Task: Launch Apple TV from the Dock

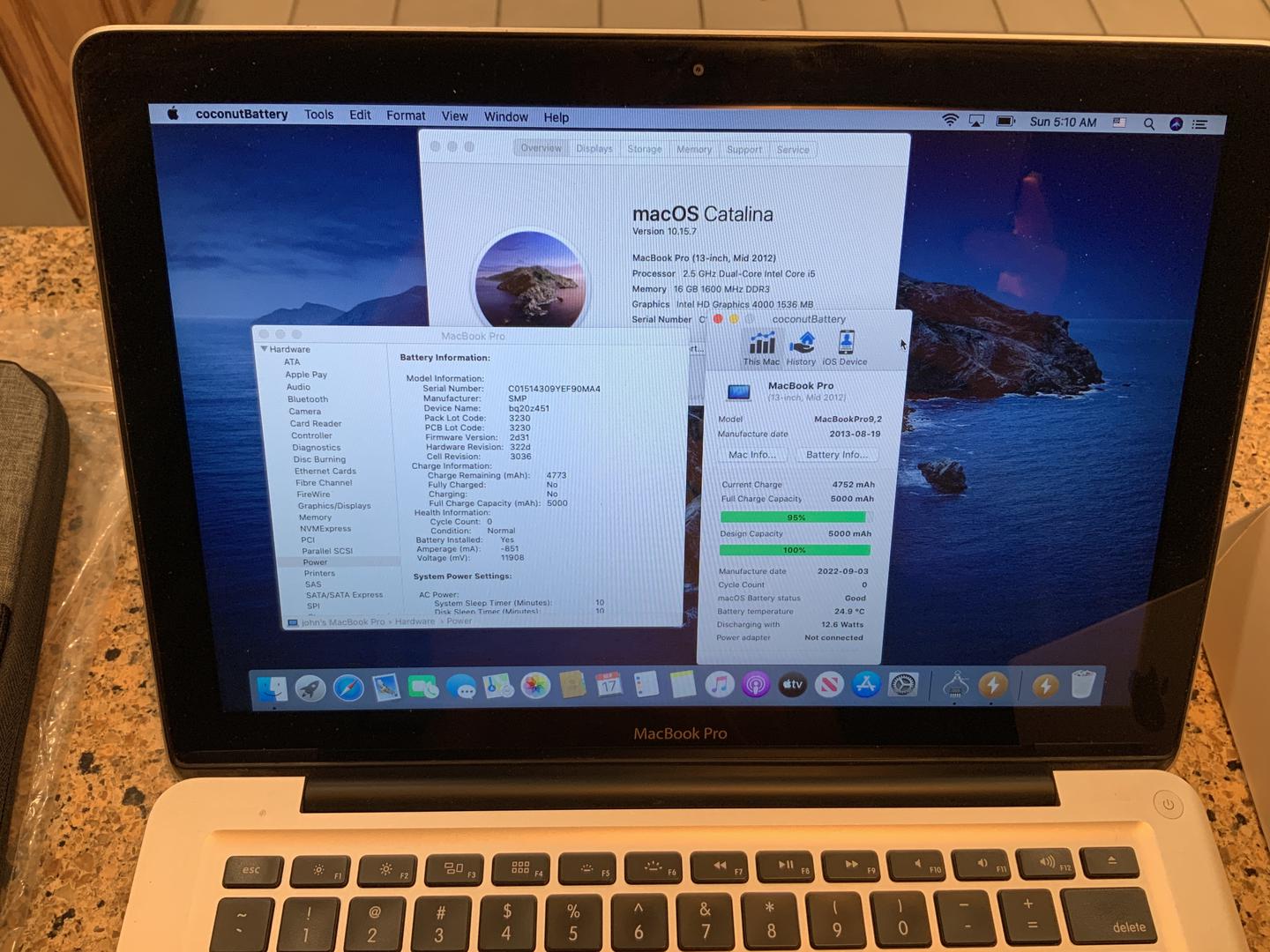Action: click(792, 685)
